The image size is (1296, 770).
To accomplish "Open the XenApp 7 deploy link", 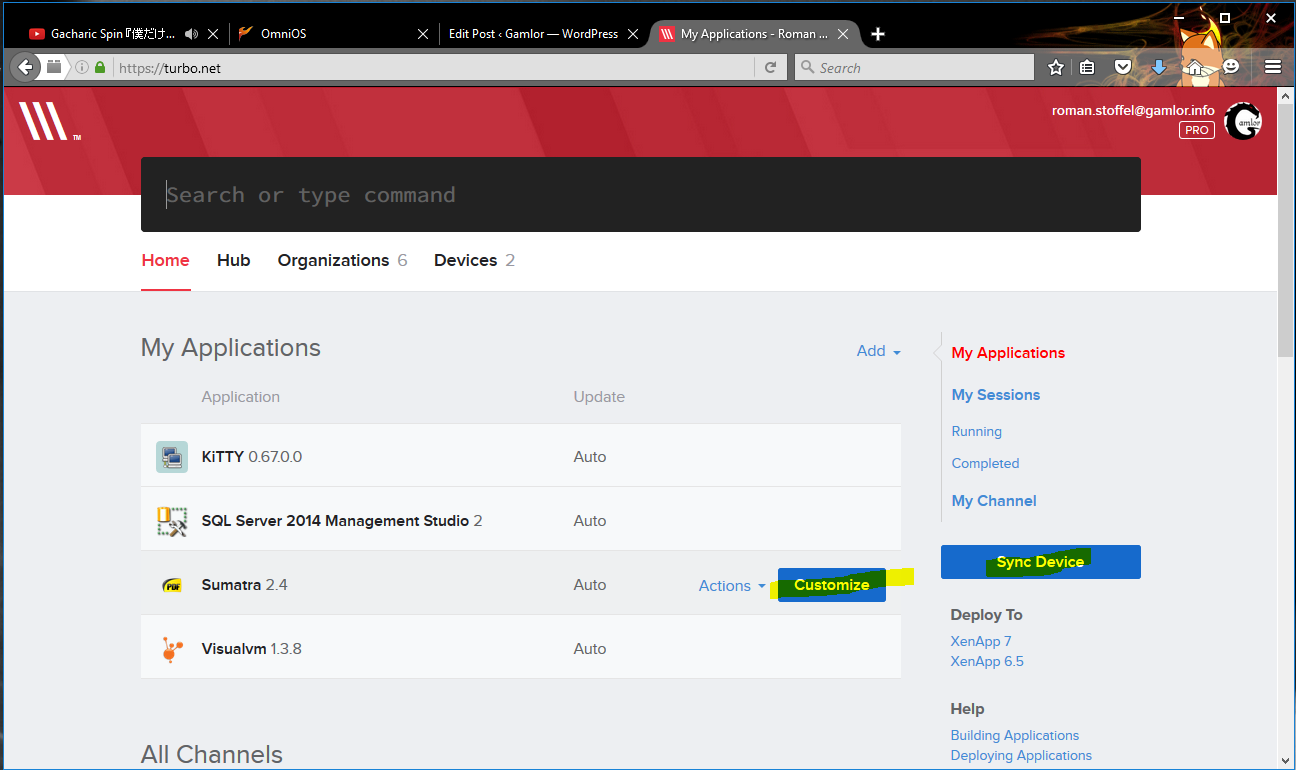I will point(981,641).
